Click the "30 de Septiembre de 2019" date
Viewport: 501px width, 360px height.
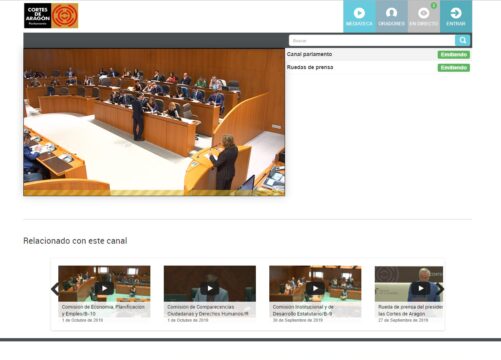(298, 320)
